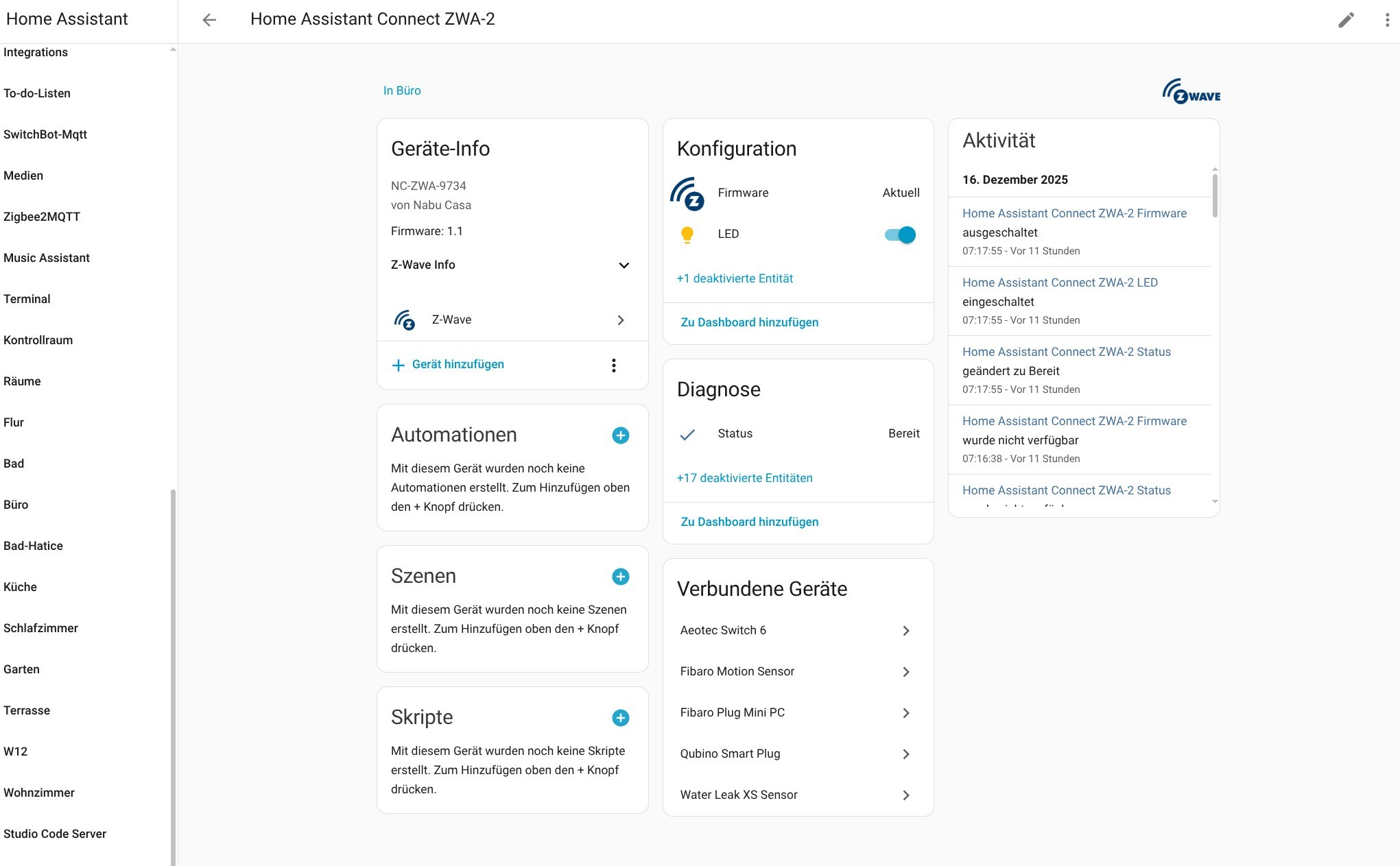The width and height of the screenshot is (1400, 866).
Task: Add a new automation with plus icon
Action: pos(620,435)
